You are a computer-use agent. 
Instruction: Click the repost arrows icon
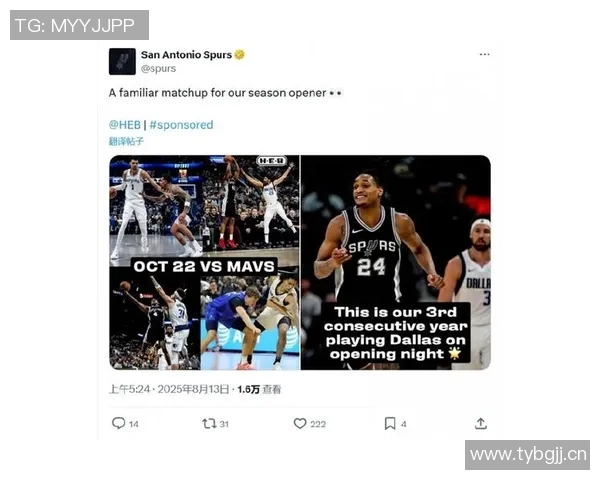(209, 423)
